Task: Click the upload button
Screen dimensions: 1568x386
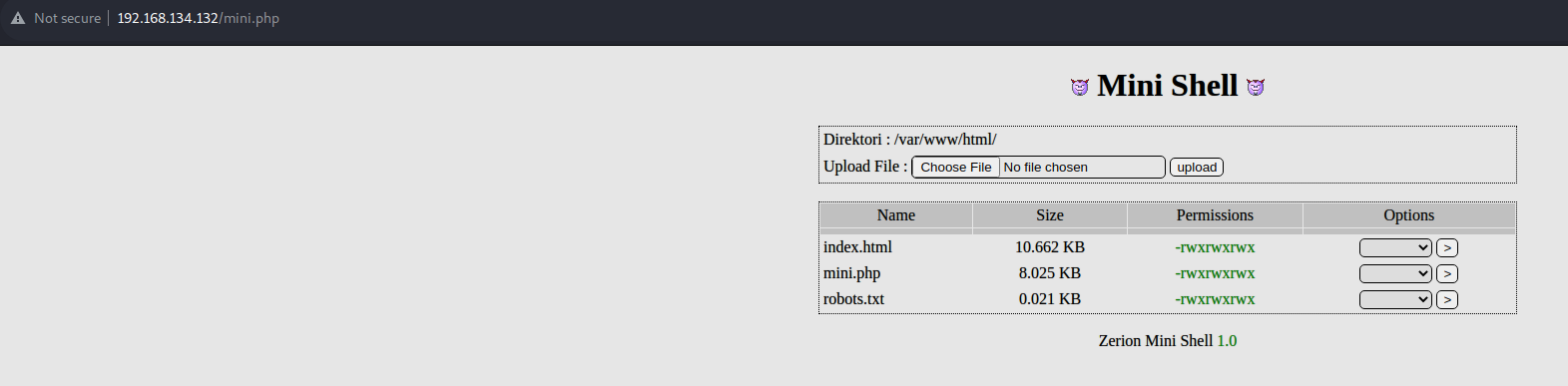Action: tap(1197, 167)
